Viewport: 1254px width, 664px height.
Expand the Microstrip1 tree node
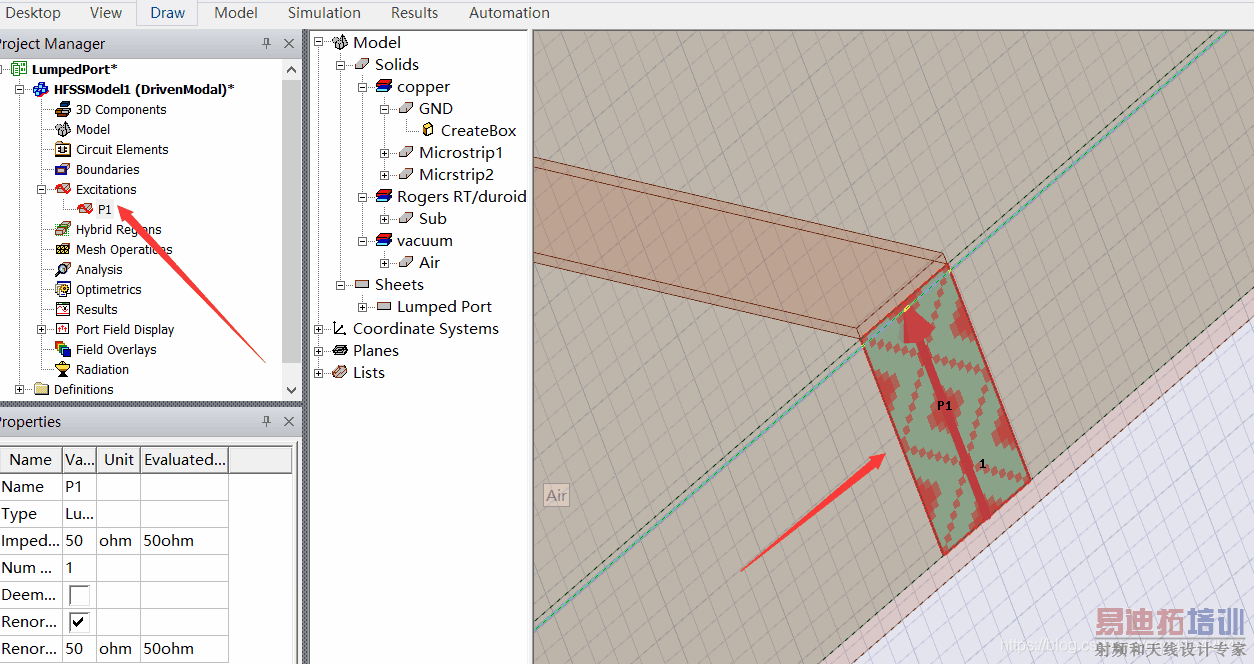point(384,153)
